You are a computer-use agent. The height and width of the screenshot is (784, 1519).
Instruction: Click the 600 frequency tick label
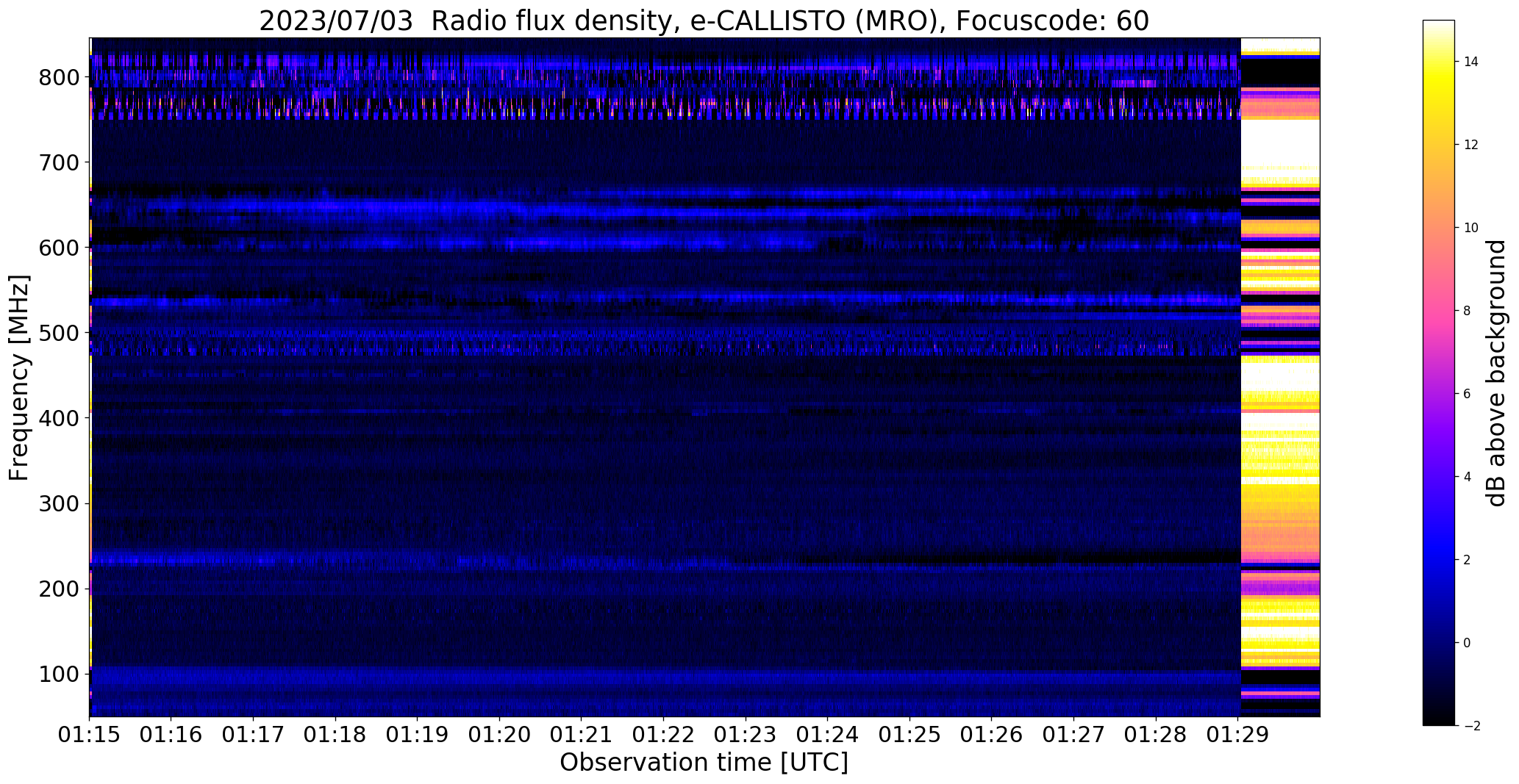(60, 248)
